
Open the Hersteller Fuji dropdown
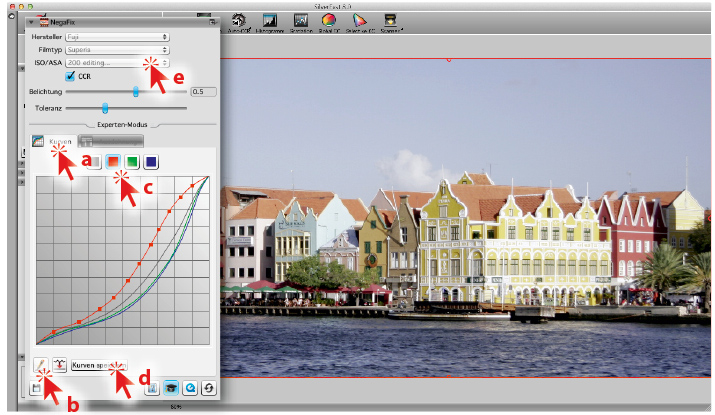click(116, 36)
